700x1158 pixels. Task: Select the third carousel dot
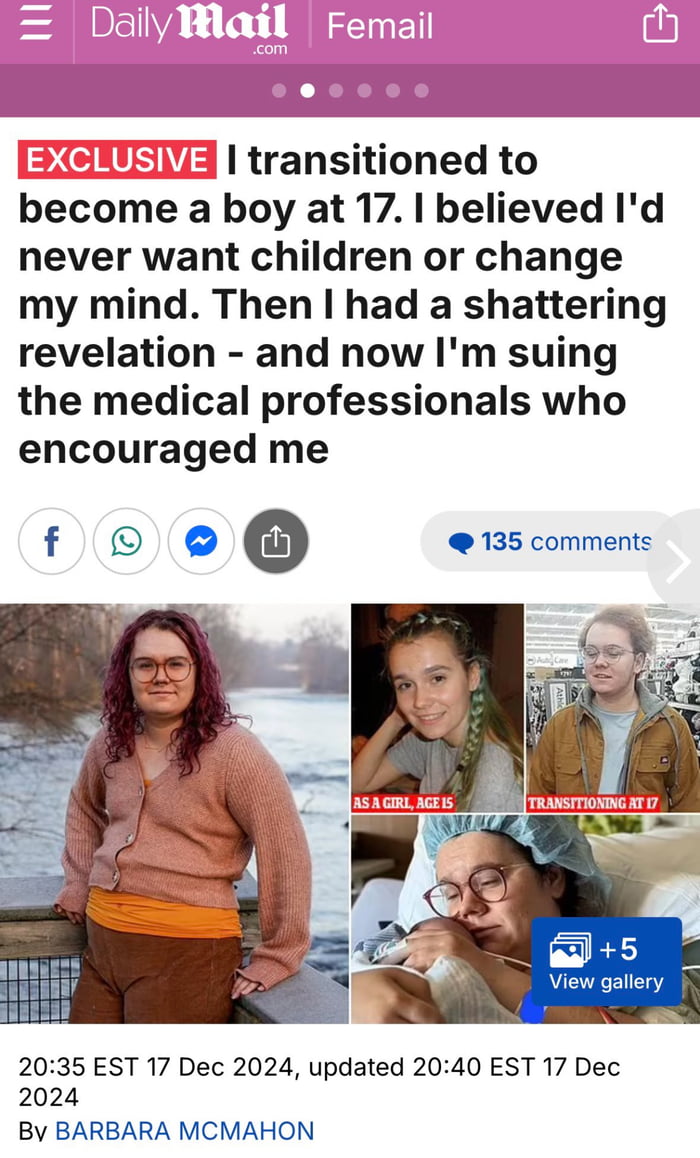click(336, 91)
